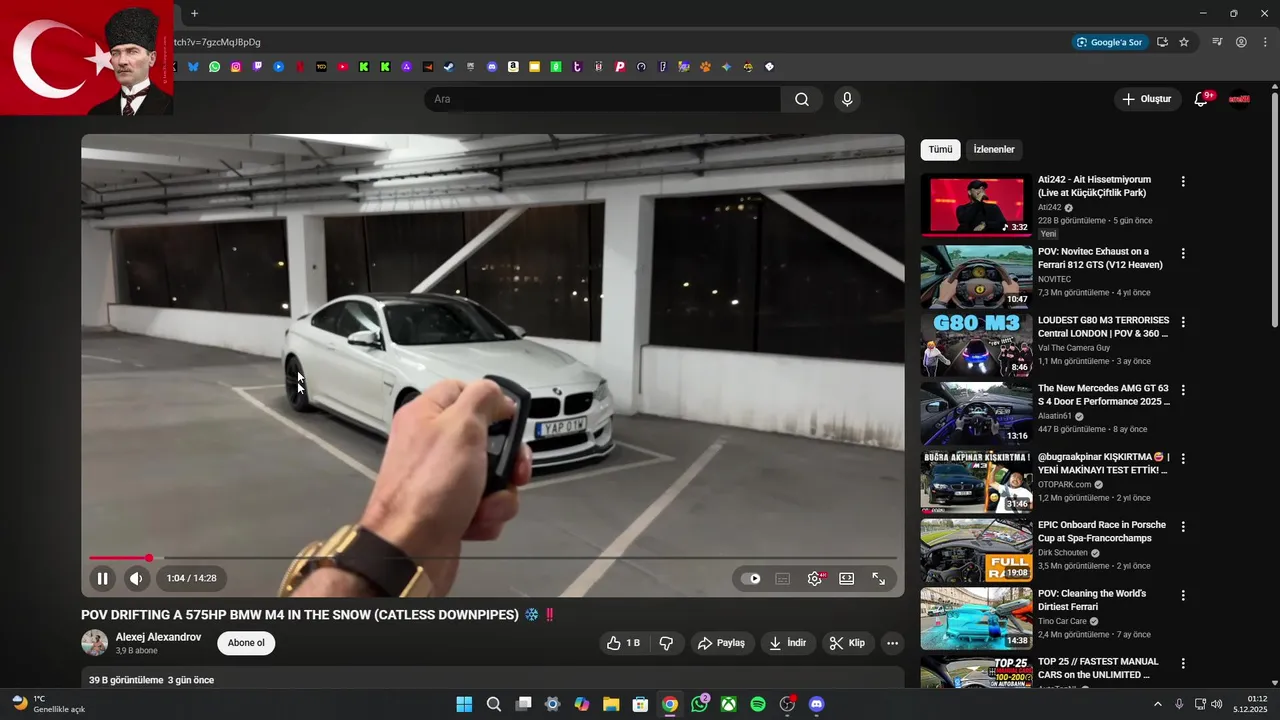This screenshot has height=720, width=1280.
Task: Pause the video playback
Action: 102,578
